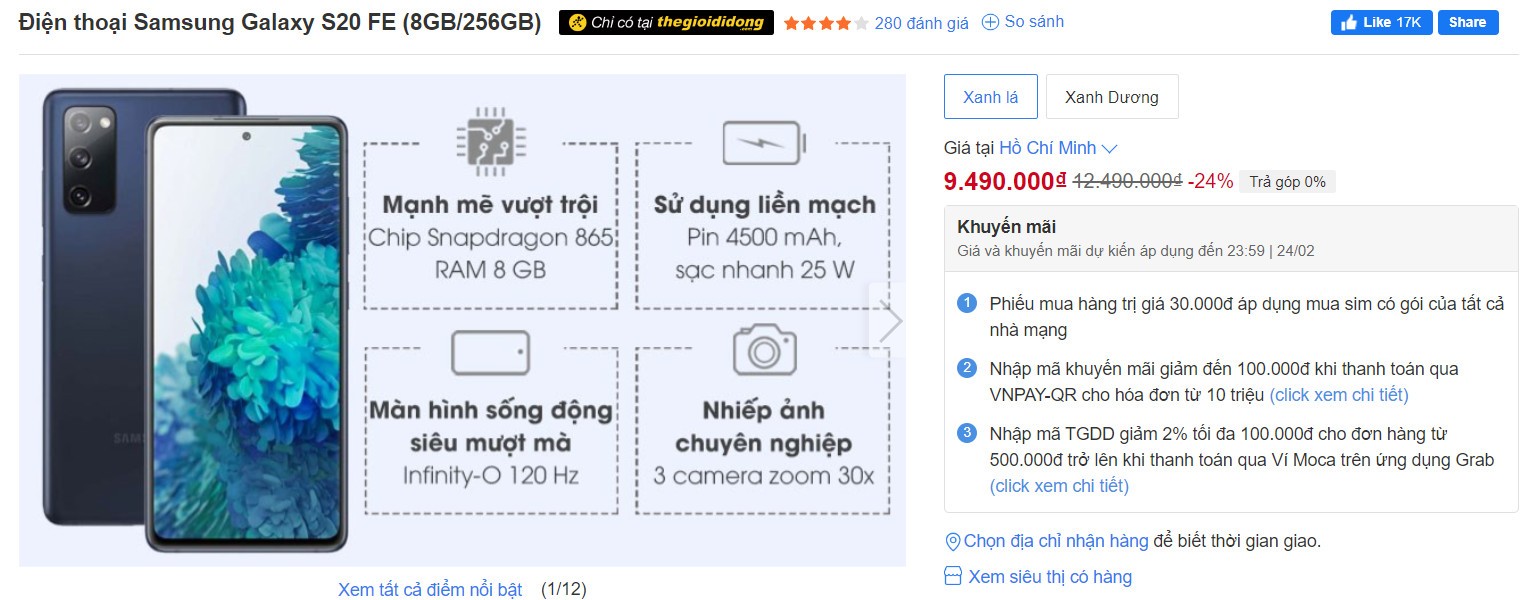
Task: Click the chevron beside Hồ Chí Minh
Action: [x=1109, y=149]
